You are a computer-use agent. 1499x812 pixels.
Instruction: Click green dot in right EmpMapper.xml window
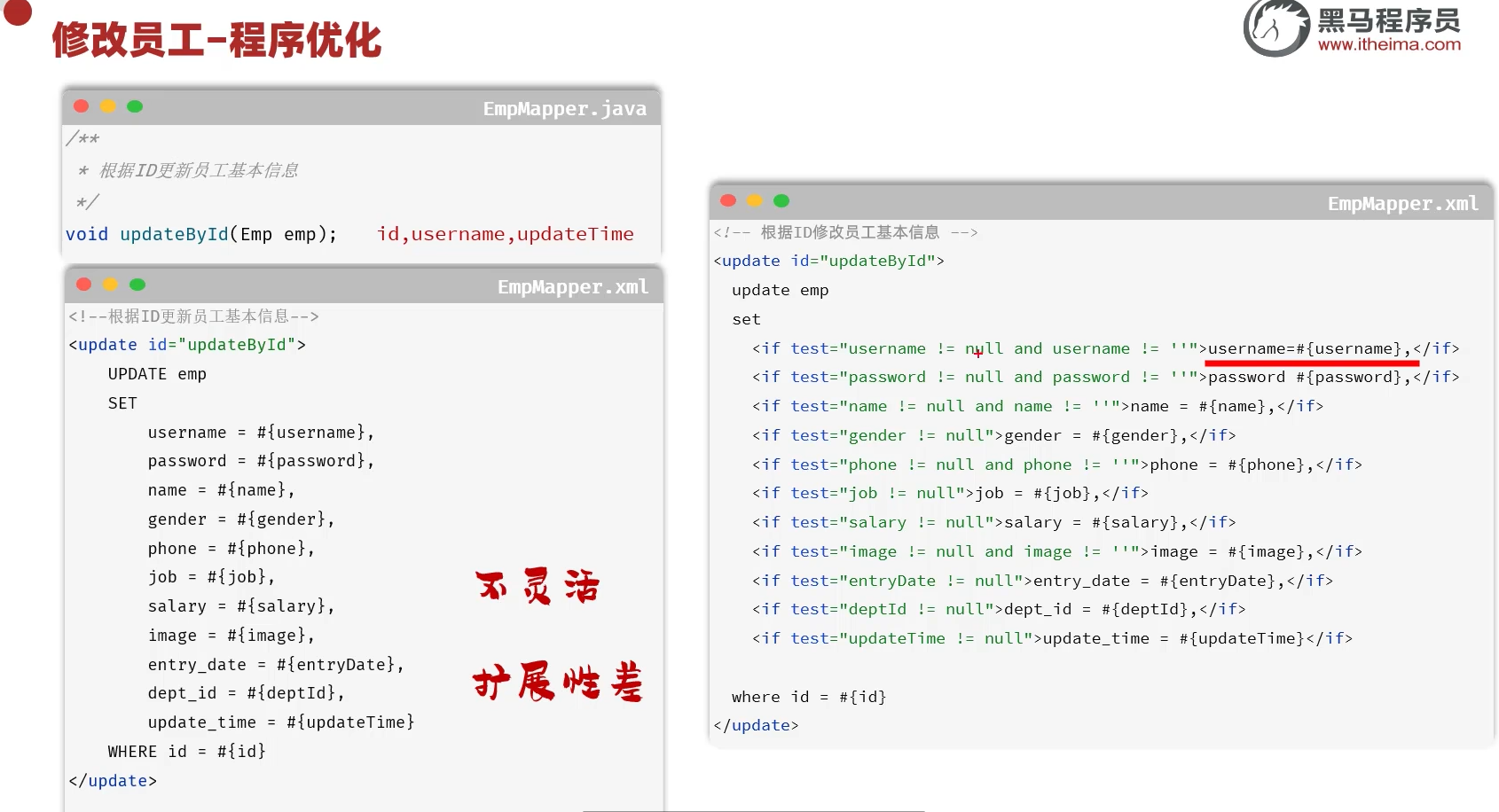point(781,201)
